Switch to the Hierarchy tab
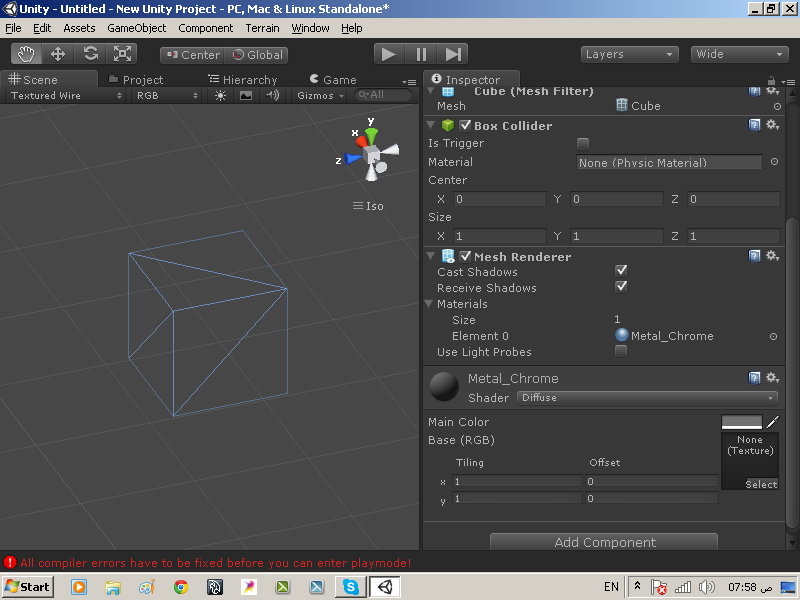800x600 pixels. point(243,80)
